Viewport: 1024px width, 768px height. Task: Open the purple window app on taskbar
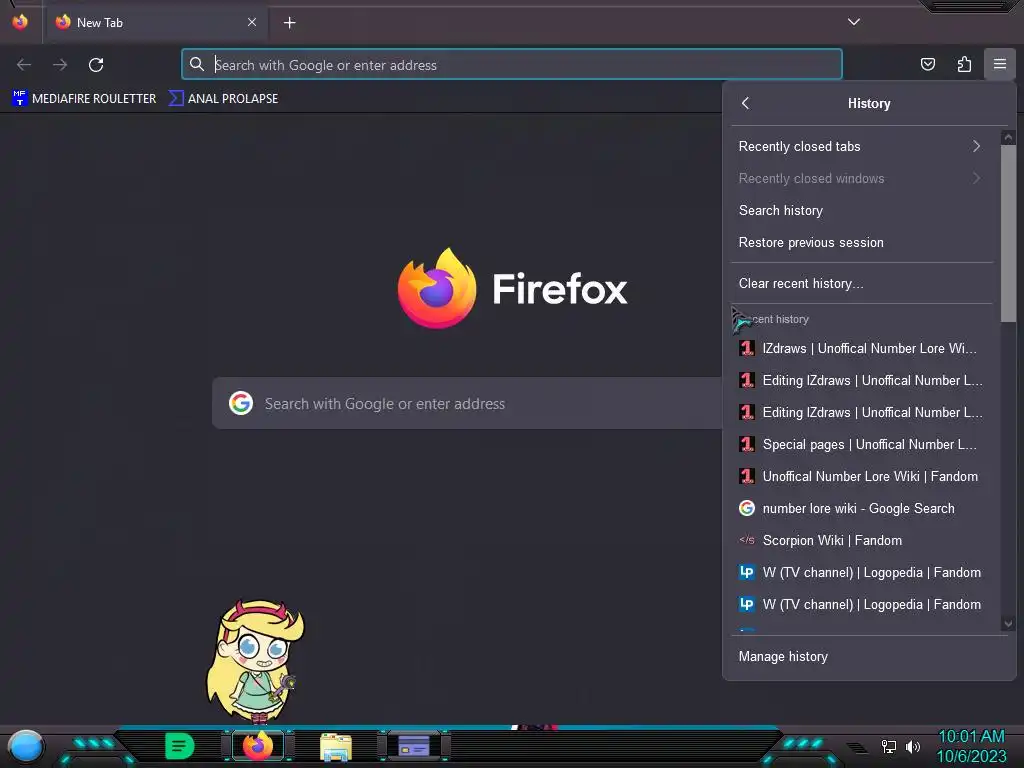(413, 746)
